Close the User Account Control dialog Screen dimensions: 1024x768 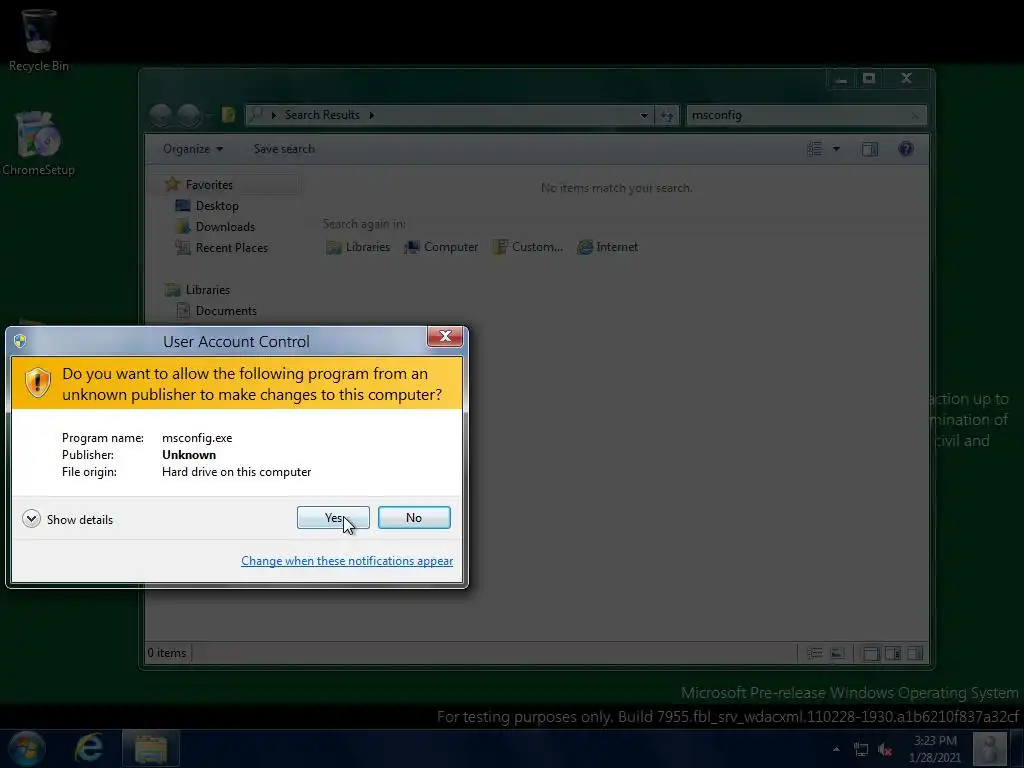click(x=445, y=336)
